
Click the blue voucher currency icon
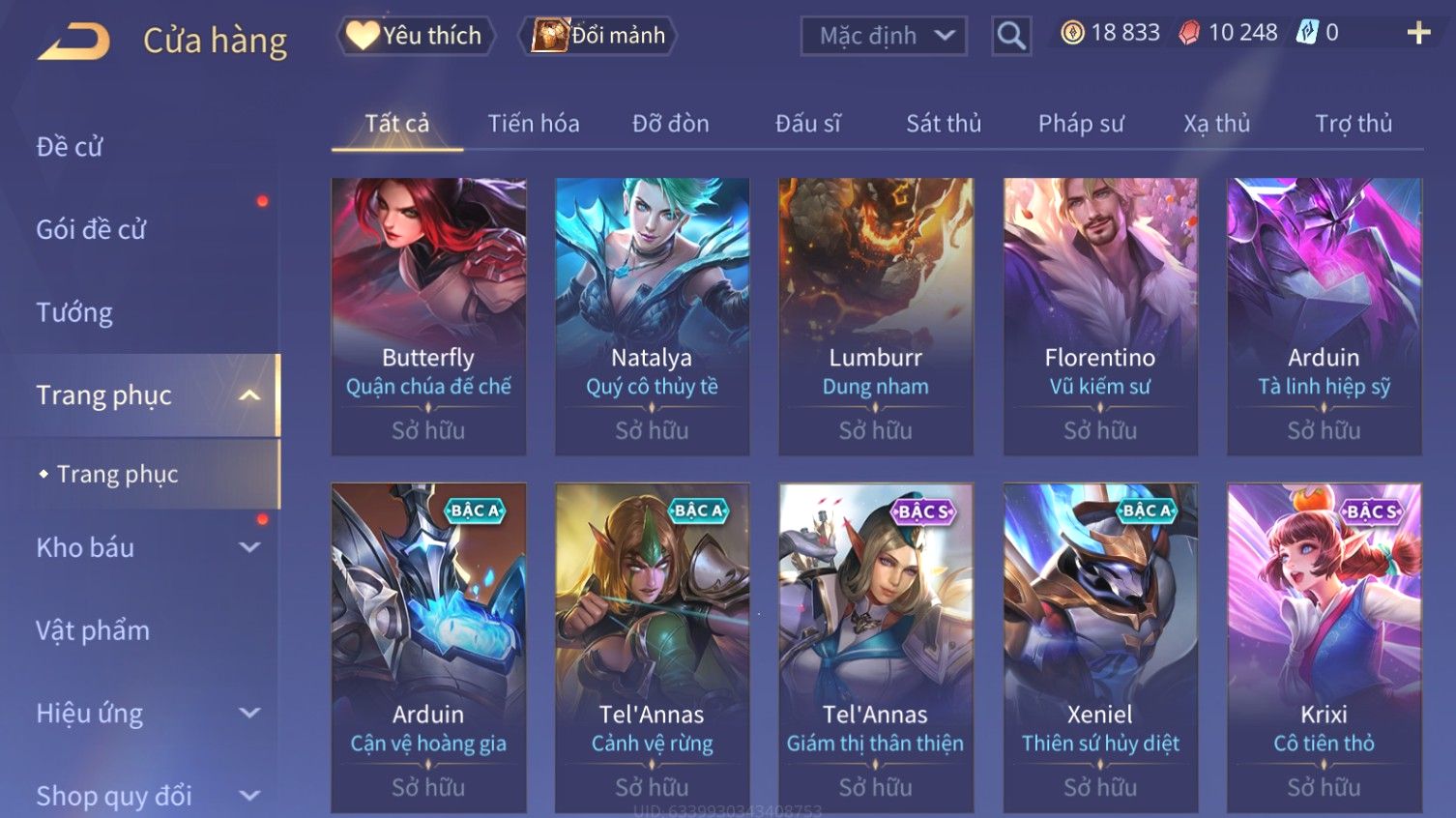pos(1307,33)
